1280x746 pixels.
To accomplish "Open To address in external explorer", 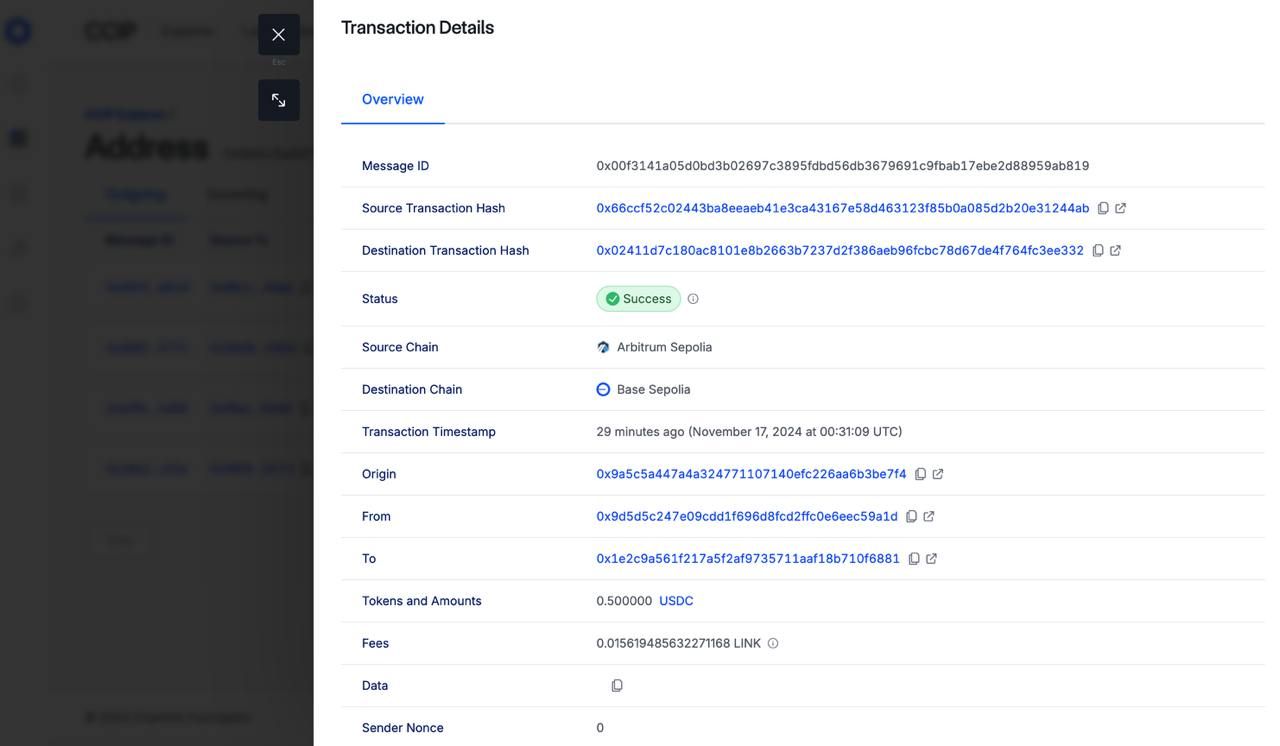I will (x=931, y=559).
